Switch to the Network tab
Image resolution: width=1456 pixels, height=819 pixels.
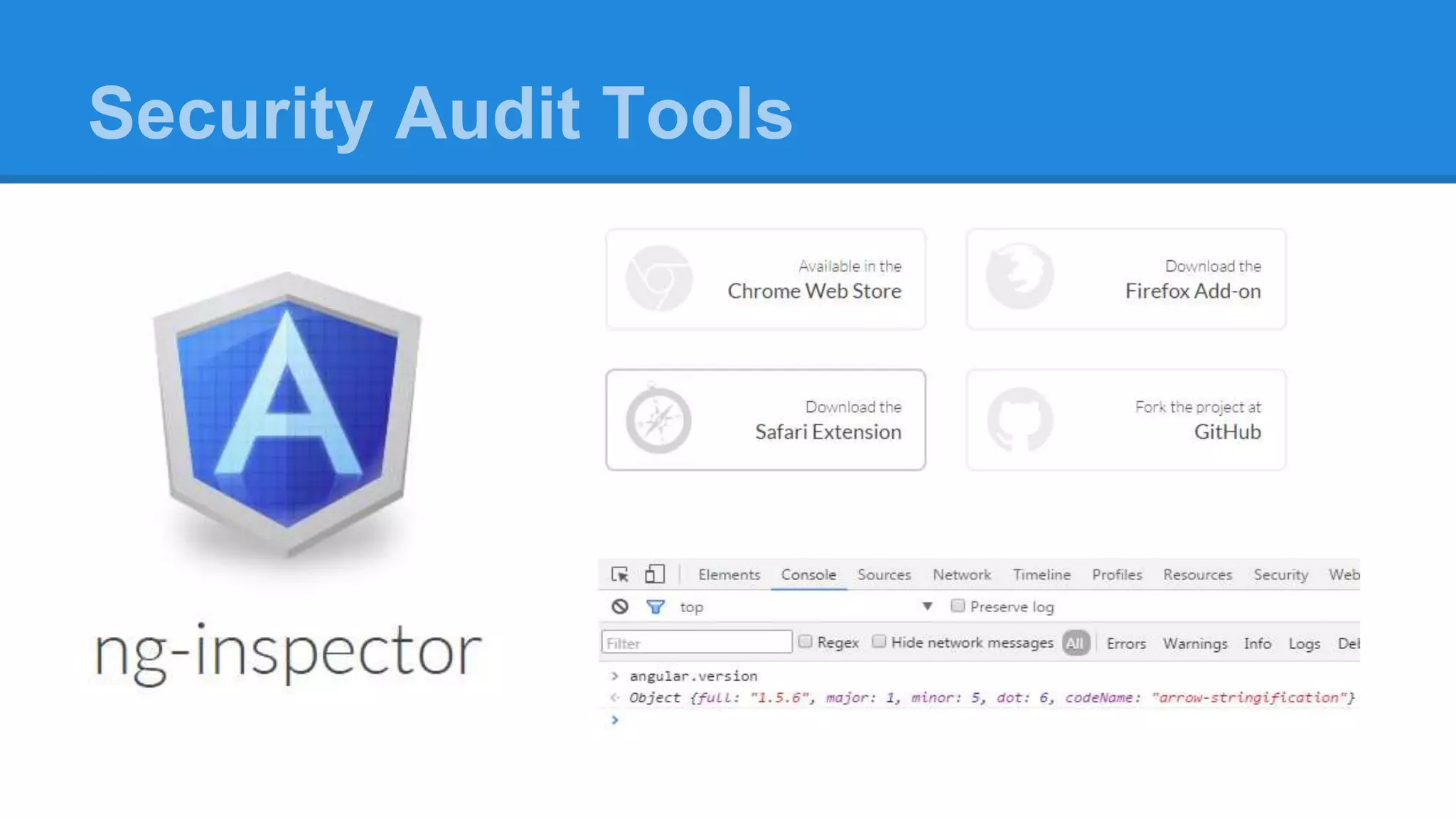coord(961,574)
